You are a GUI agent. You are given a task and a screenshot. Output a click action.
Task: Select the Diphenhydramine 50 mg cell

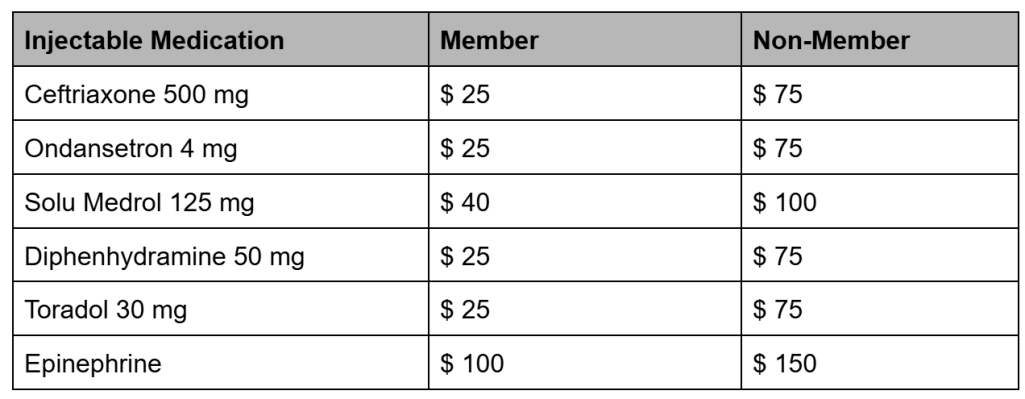click(x=220, y=255)
